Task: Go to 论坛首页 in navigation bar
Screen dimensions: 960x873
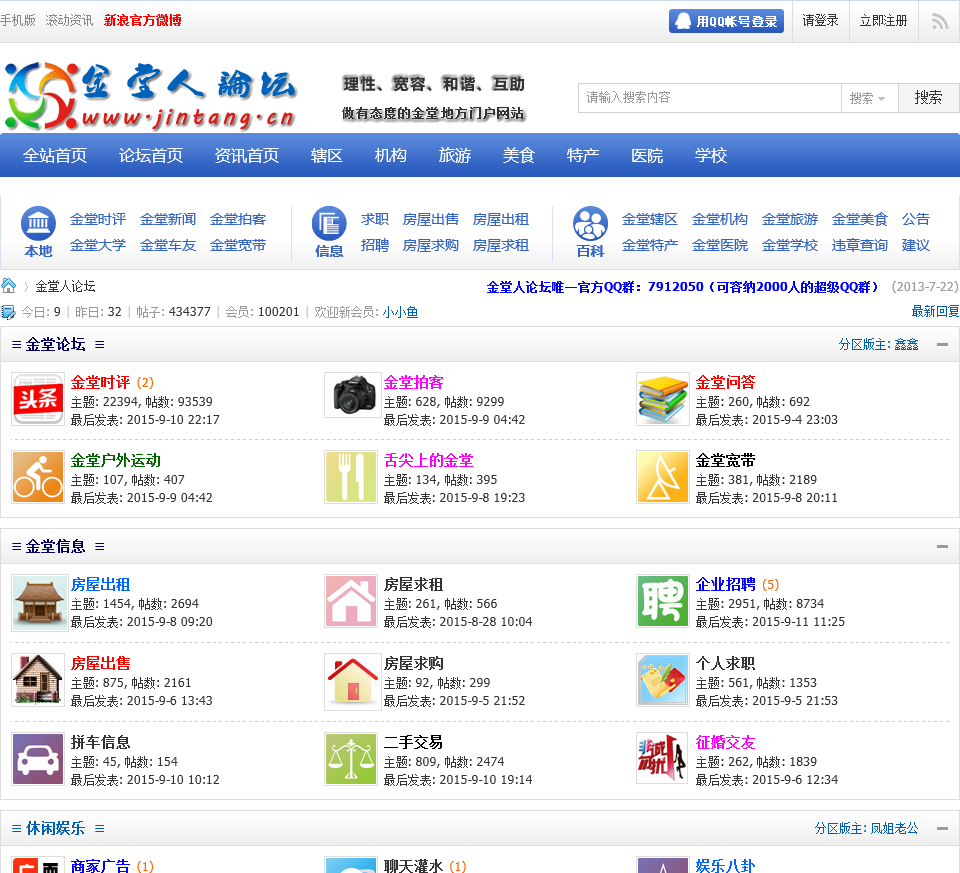Action: [151, 155]
